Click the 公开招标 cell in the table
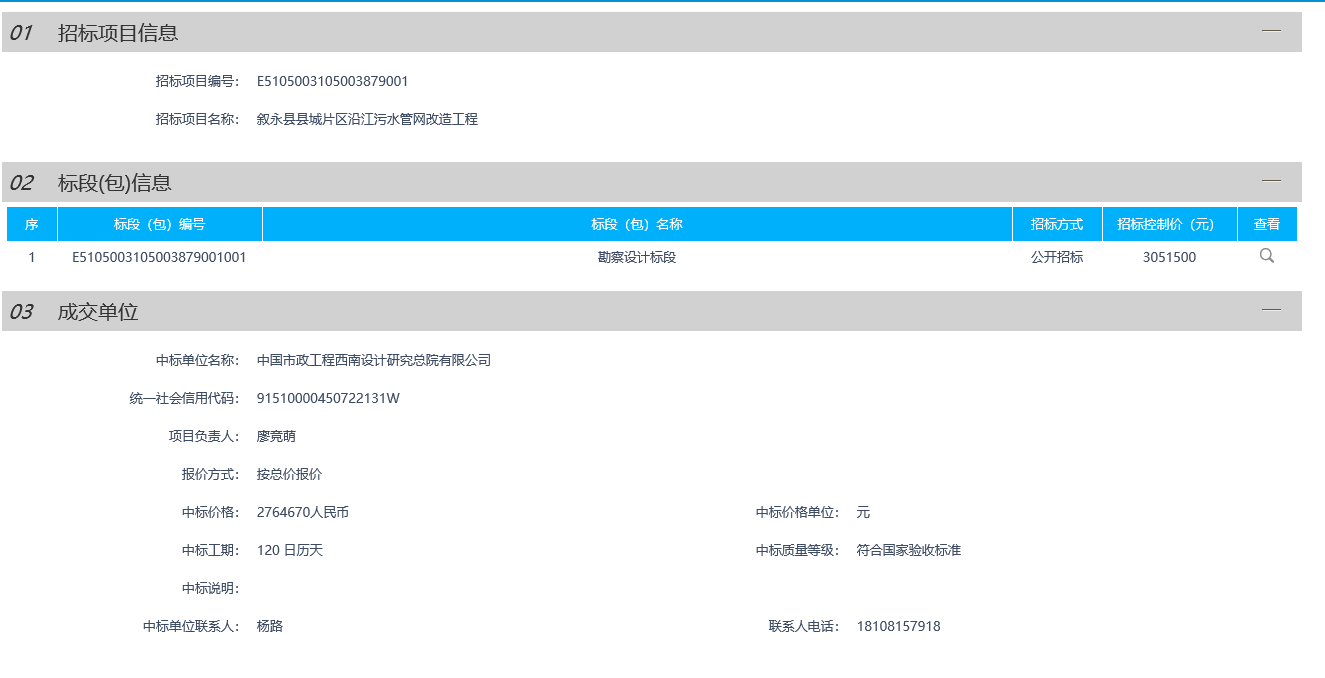Viewport: 1325px width, 678px height. click(x=1057, y=257)
